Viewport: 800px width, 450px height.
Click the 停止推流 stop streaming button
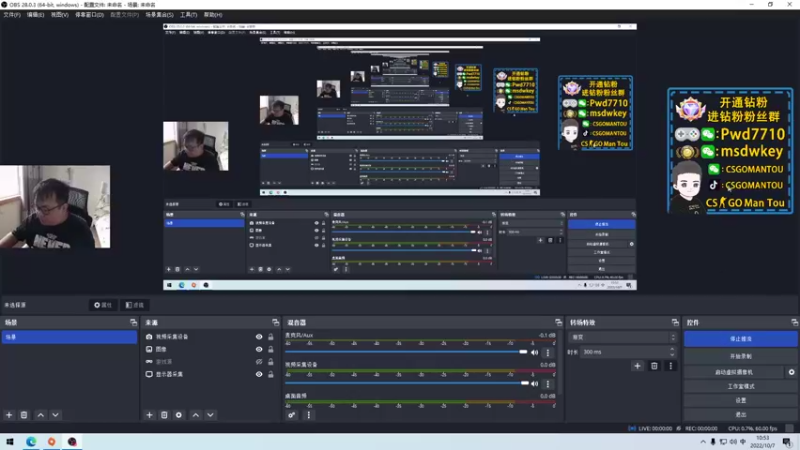(741, 339)
